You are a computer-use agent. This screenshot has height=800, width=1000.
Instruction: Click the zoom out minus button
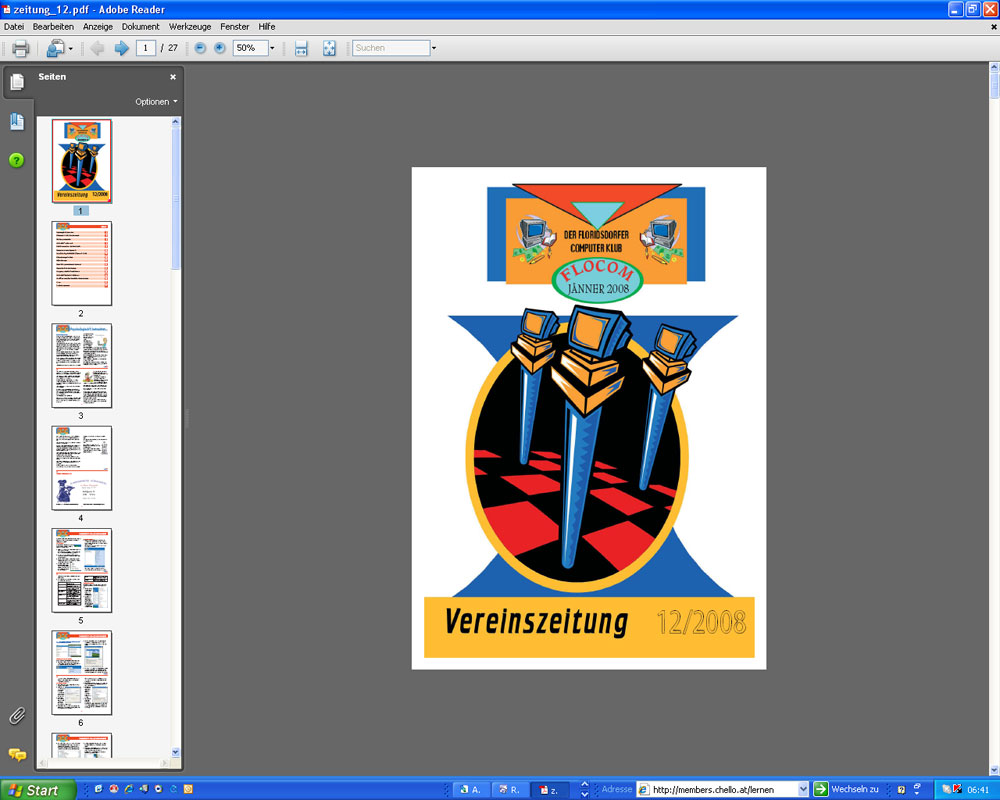(x=200, y=48)
